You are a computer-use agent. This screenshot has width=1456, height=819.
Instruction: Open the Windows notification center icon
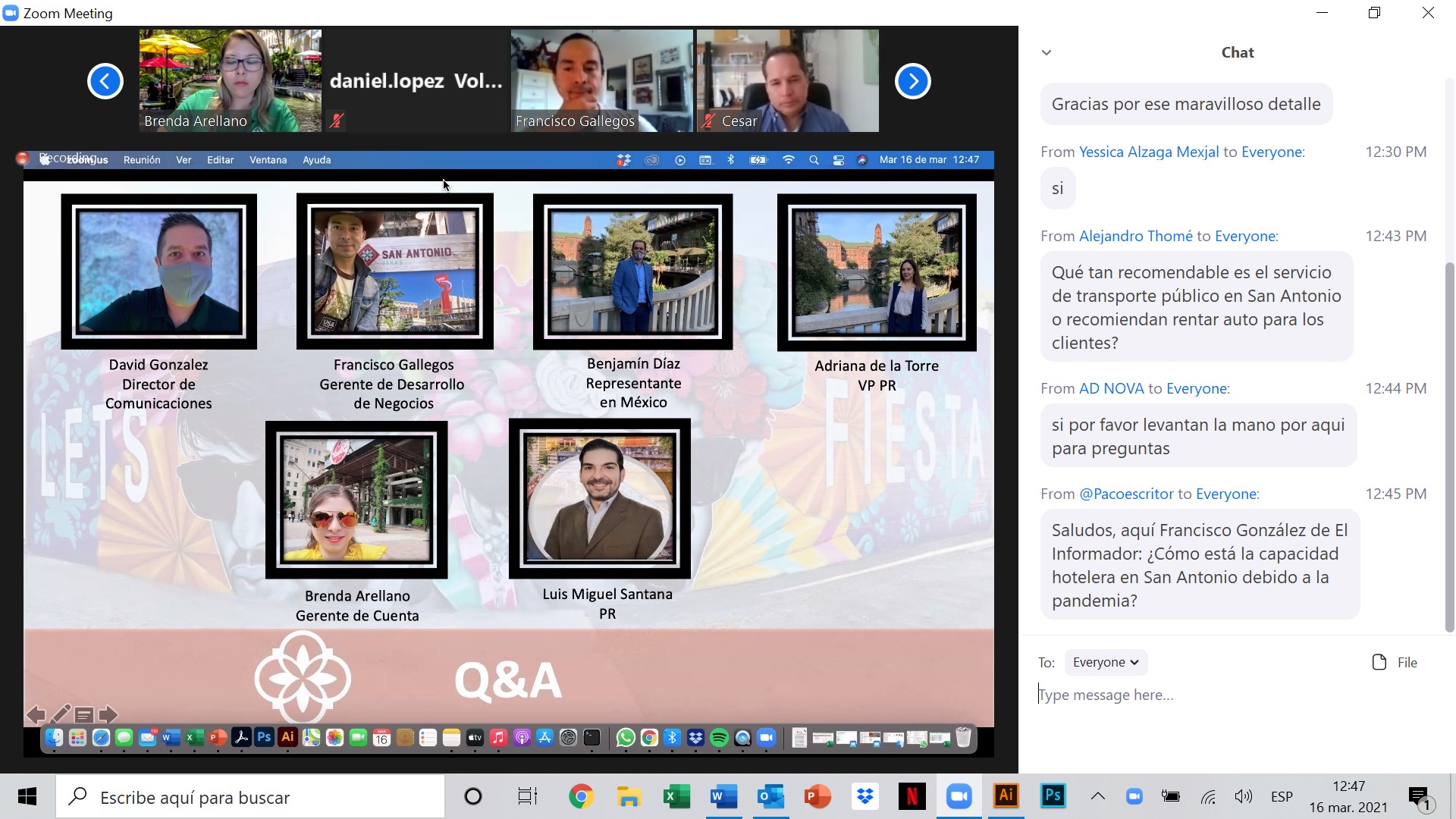pyautogui.click(x=1418, y=796)
